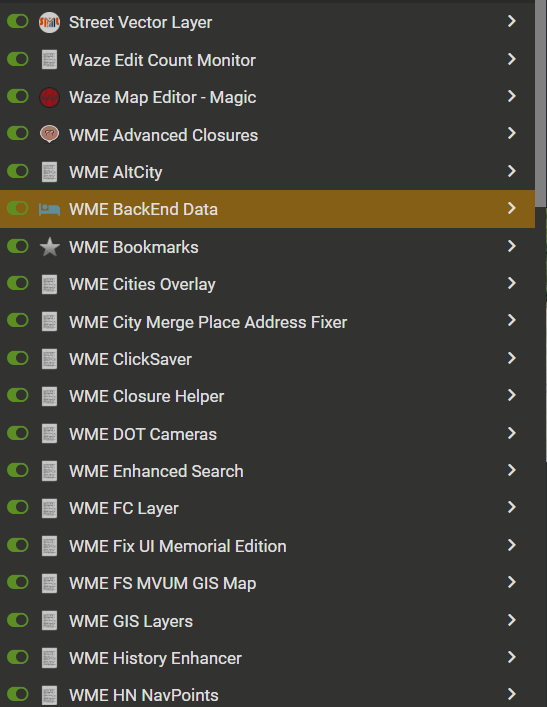Image resolution: width=547 pixels, height=707 pixels.
Task: Toggle Waze Edit Count Monitor off
Action: coord(18,59)
